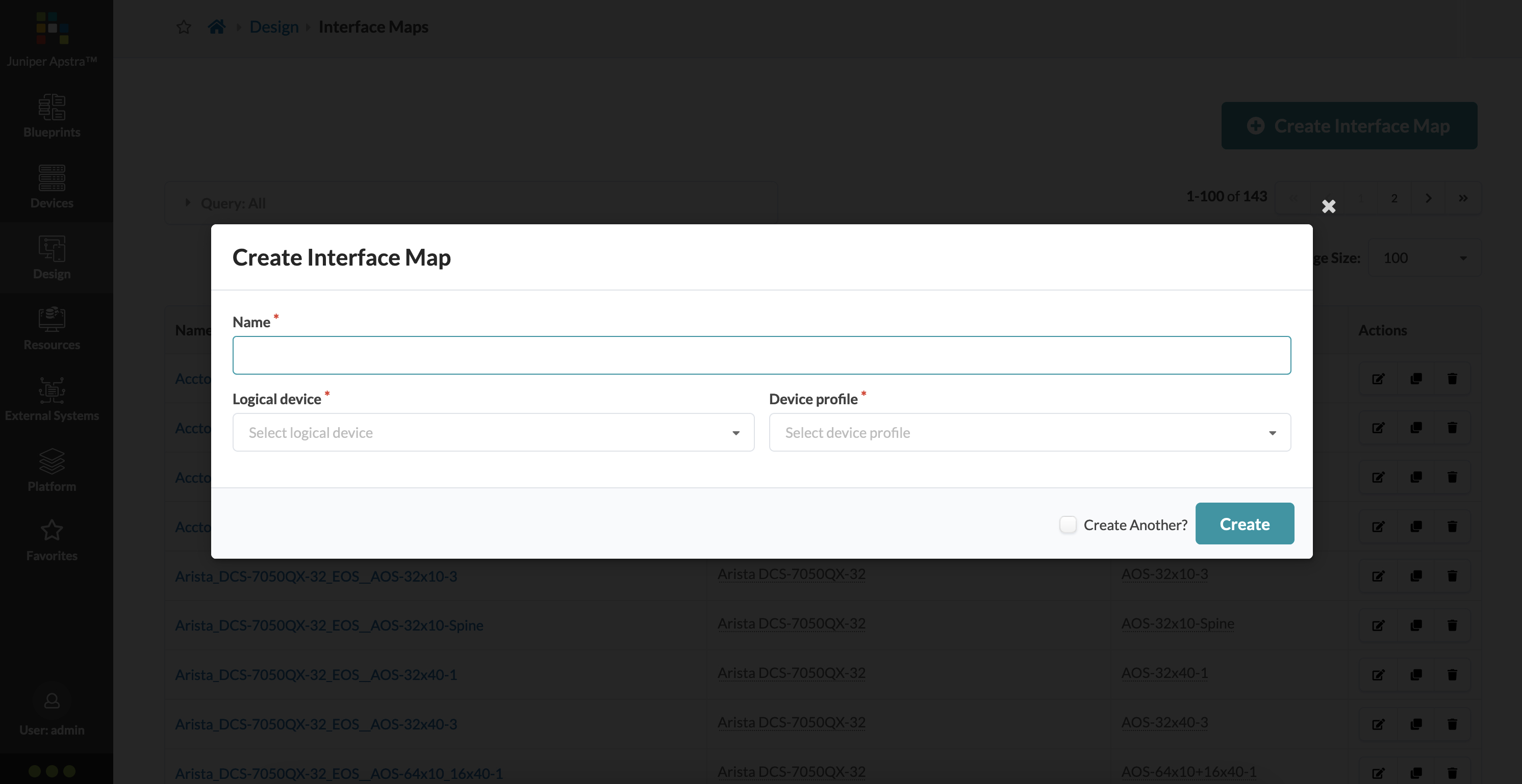Open the Select device profile dropdown
This screenshot has width=1522, height=784.
coord(1030,432)
